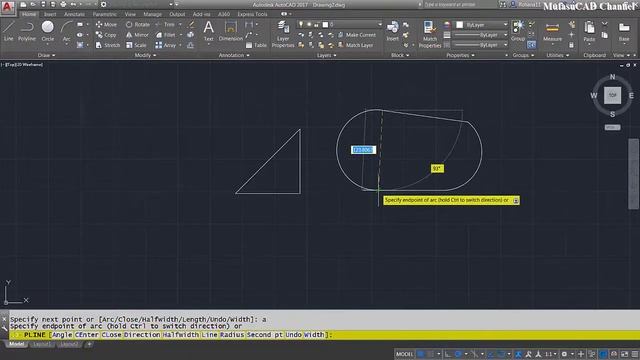Click the Base view icon
640x360 pixels.
pos(624,31)
